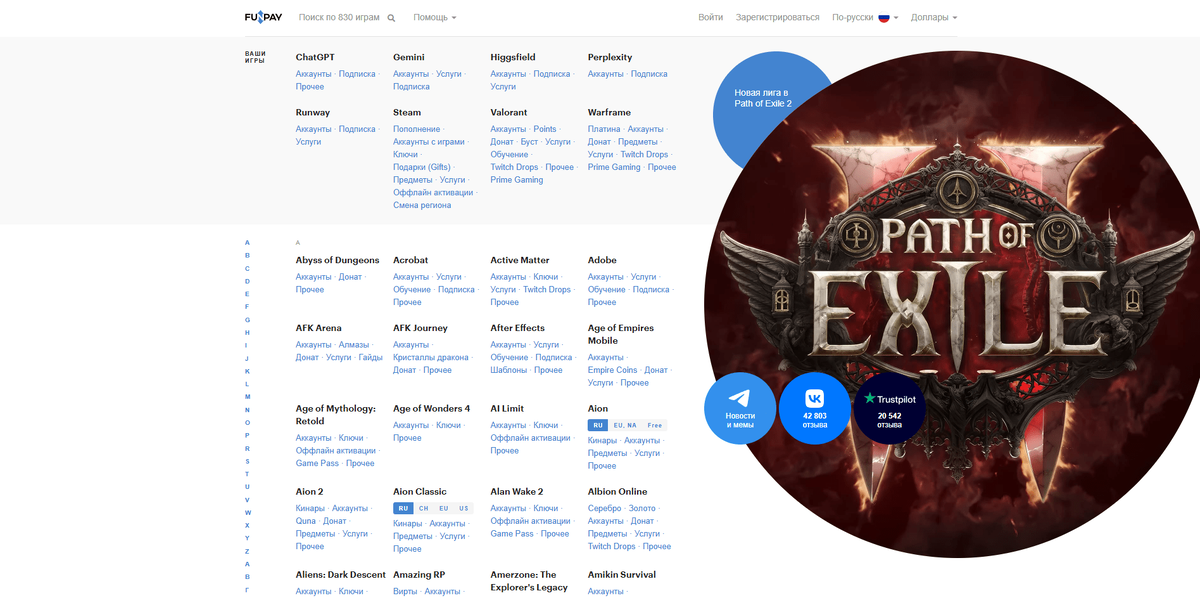Jump to letter M in the alphabet index

click(x=248, y=397)
